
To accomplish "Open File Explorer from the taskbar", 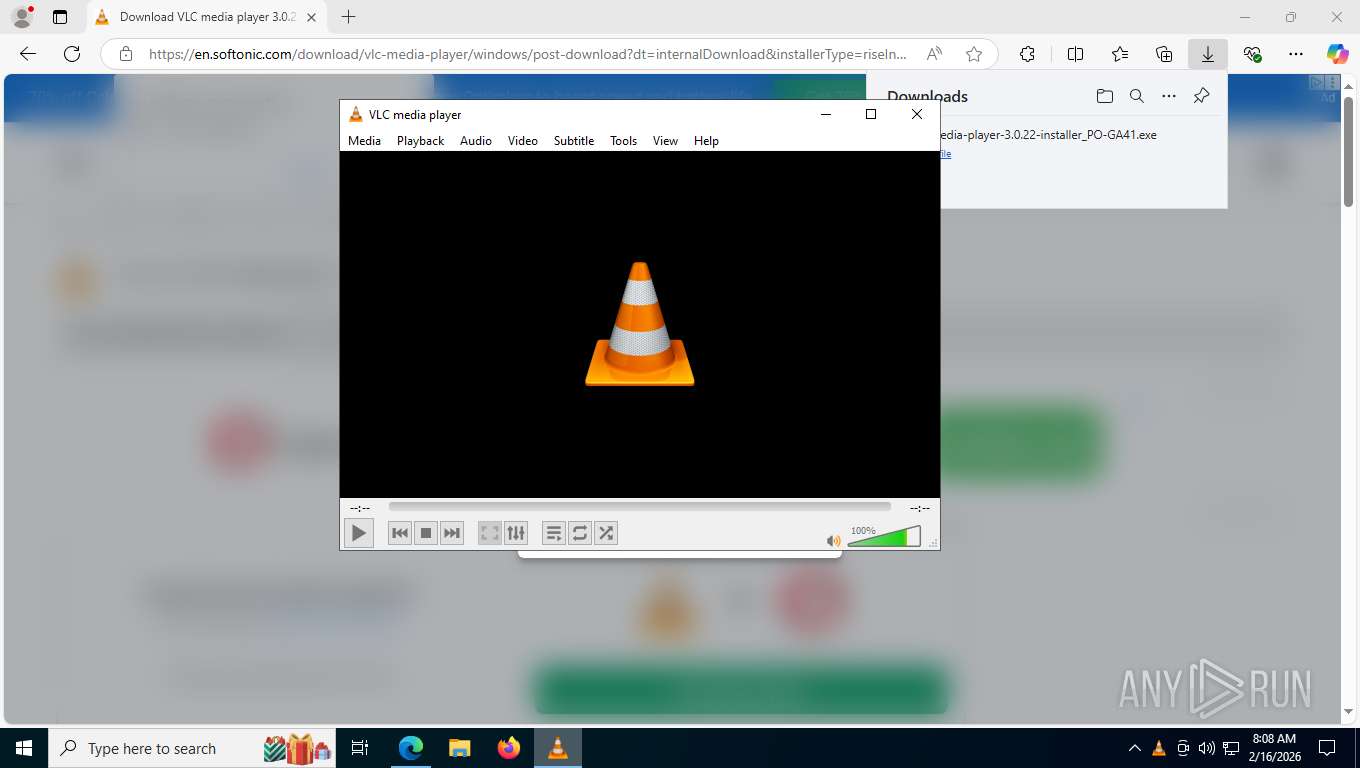I will (x=459, y=748).
